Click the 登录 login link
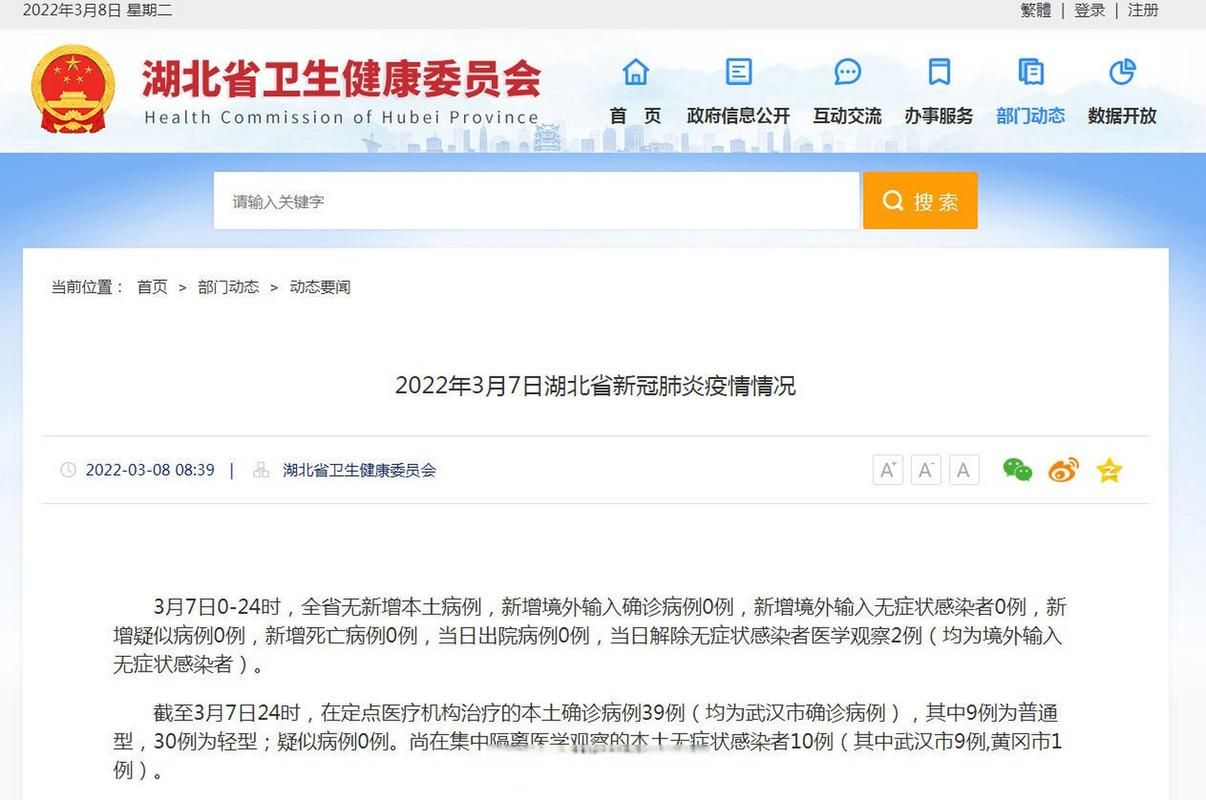1206x800 pixels. point(1090,10)
